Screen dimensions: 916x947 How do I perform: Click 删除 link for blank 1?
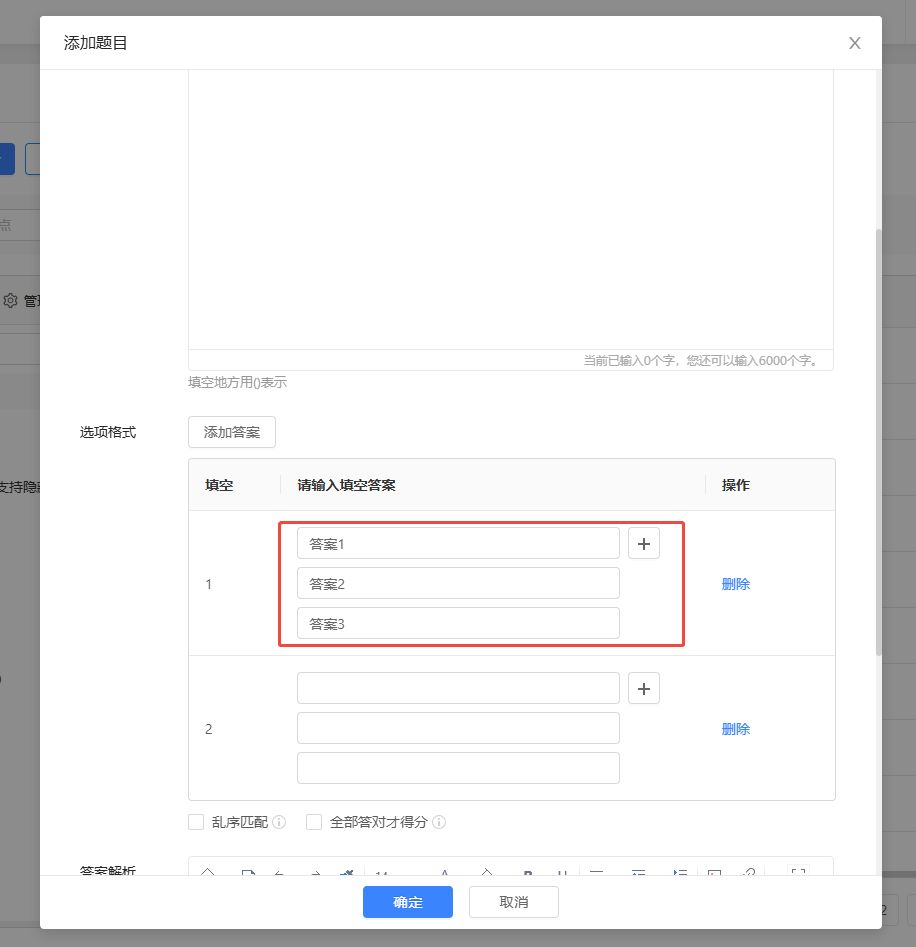[x=735, y=584]
